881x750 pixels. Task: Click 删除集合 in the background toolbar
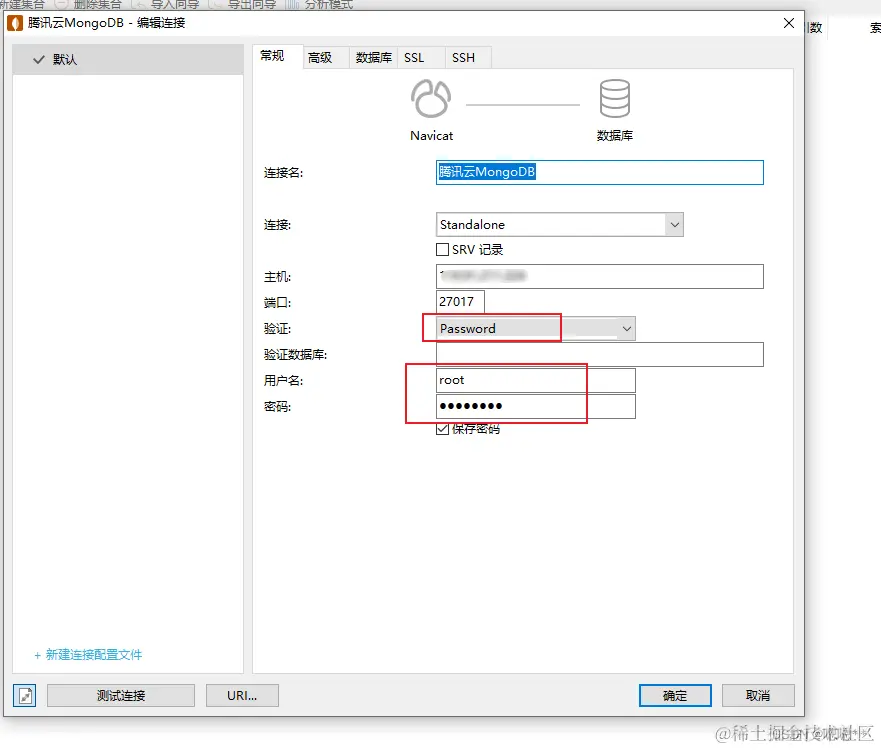pyautogui.click(x=89, y=4)
